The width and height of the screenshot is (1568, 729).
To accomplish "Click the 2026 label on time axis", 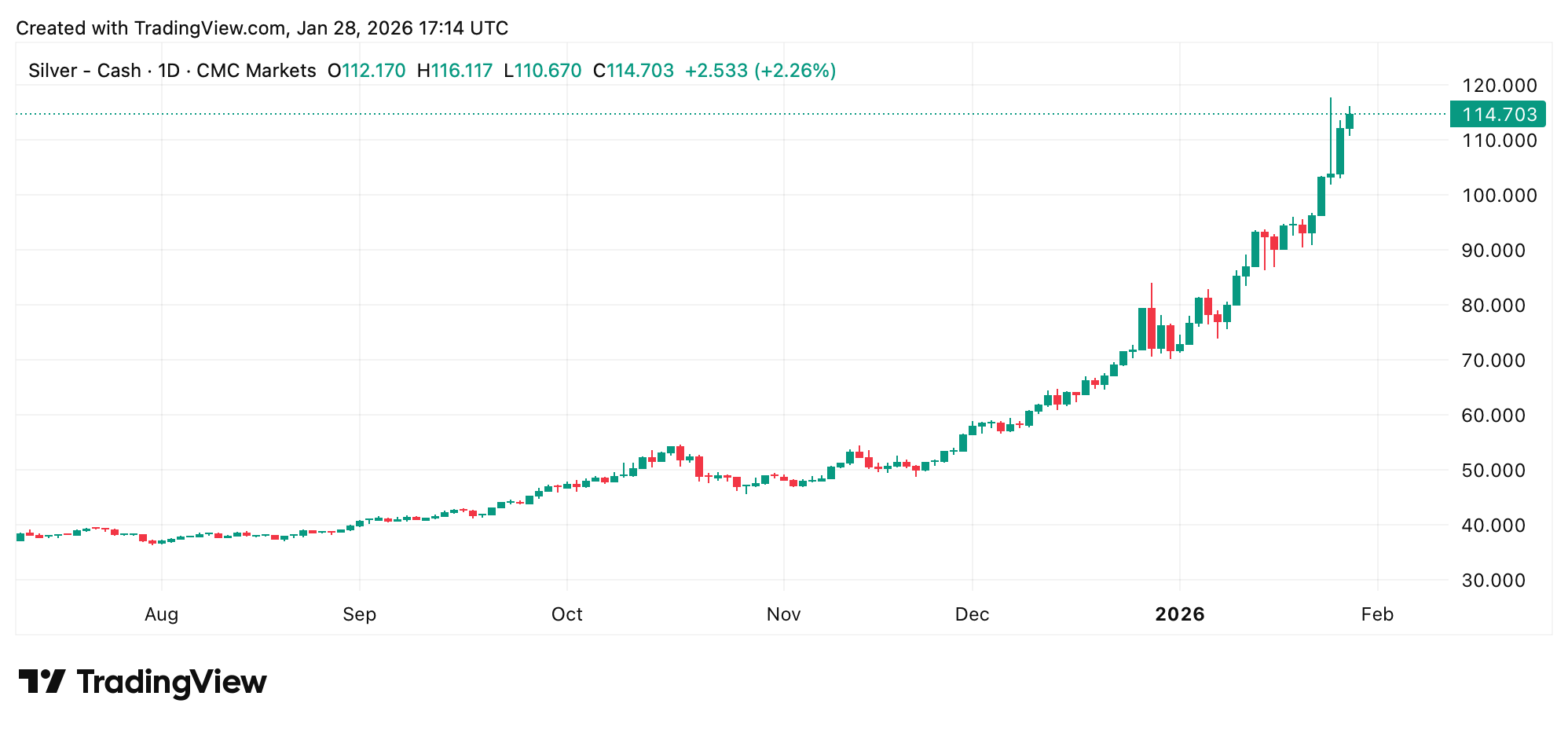I will 1179,614.
